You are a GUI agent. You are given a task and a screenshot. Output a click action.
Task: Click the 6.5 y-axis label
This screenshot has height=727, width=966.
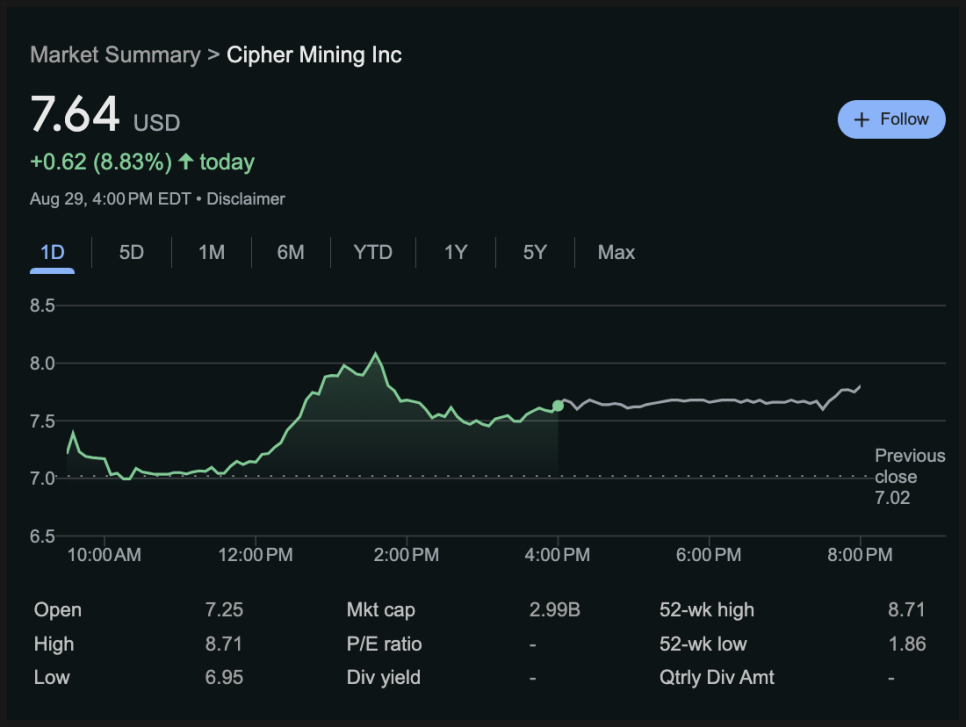43,536
